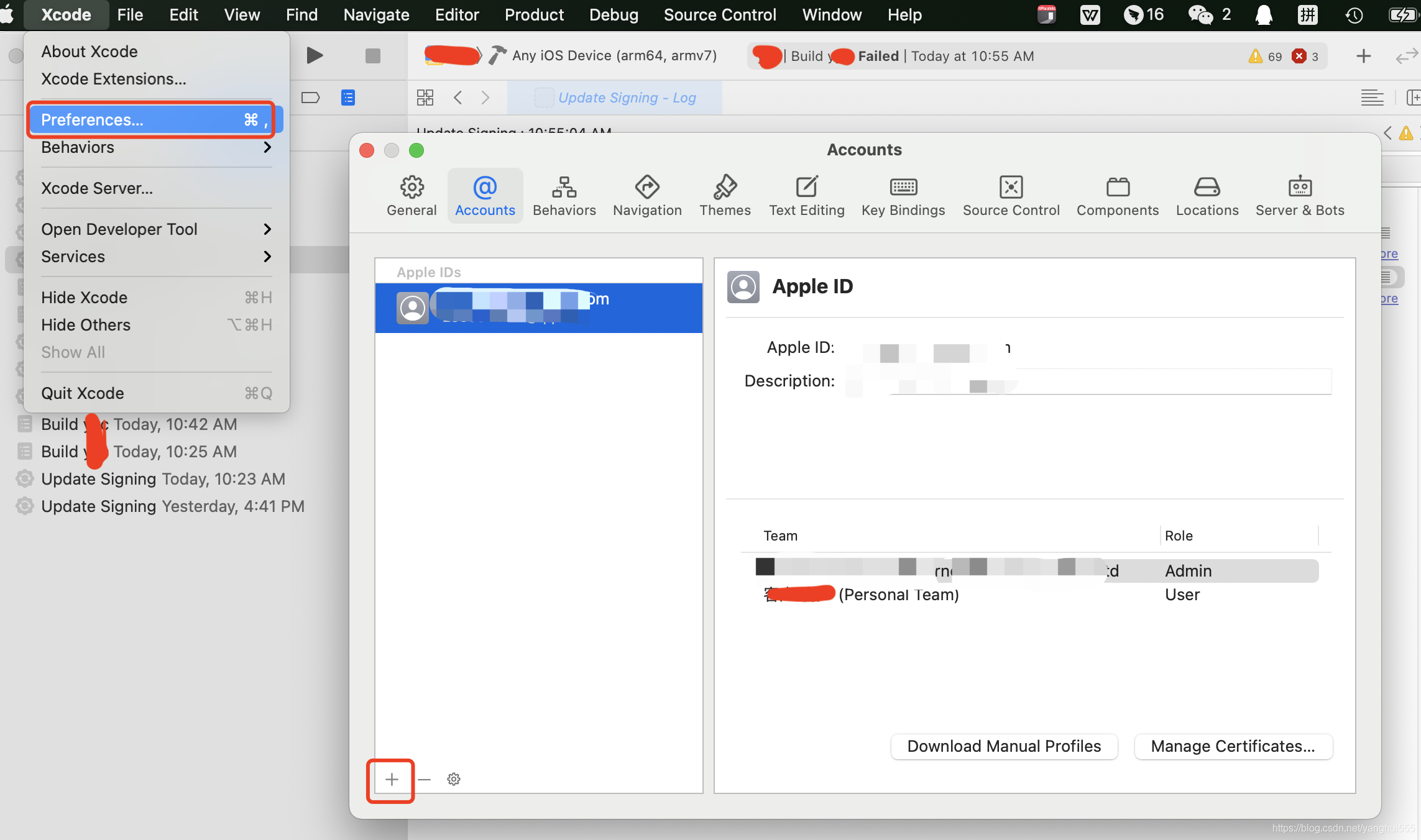This screenshot has height=840, width=1421.
Task: Click the Manage Certificates button
Action: (x=1233, y=746)
